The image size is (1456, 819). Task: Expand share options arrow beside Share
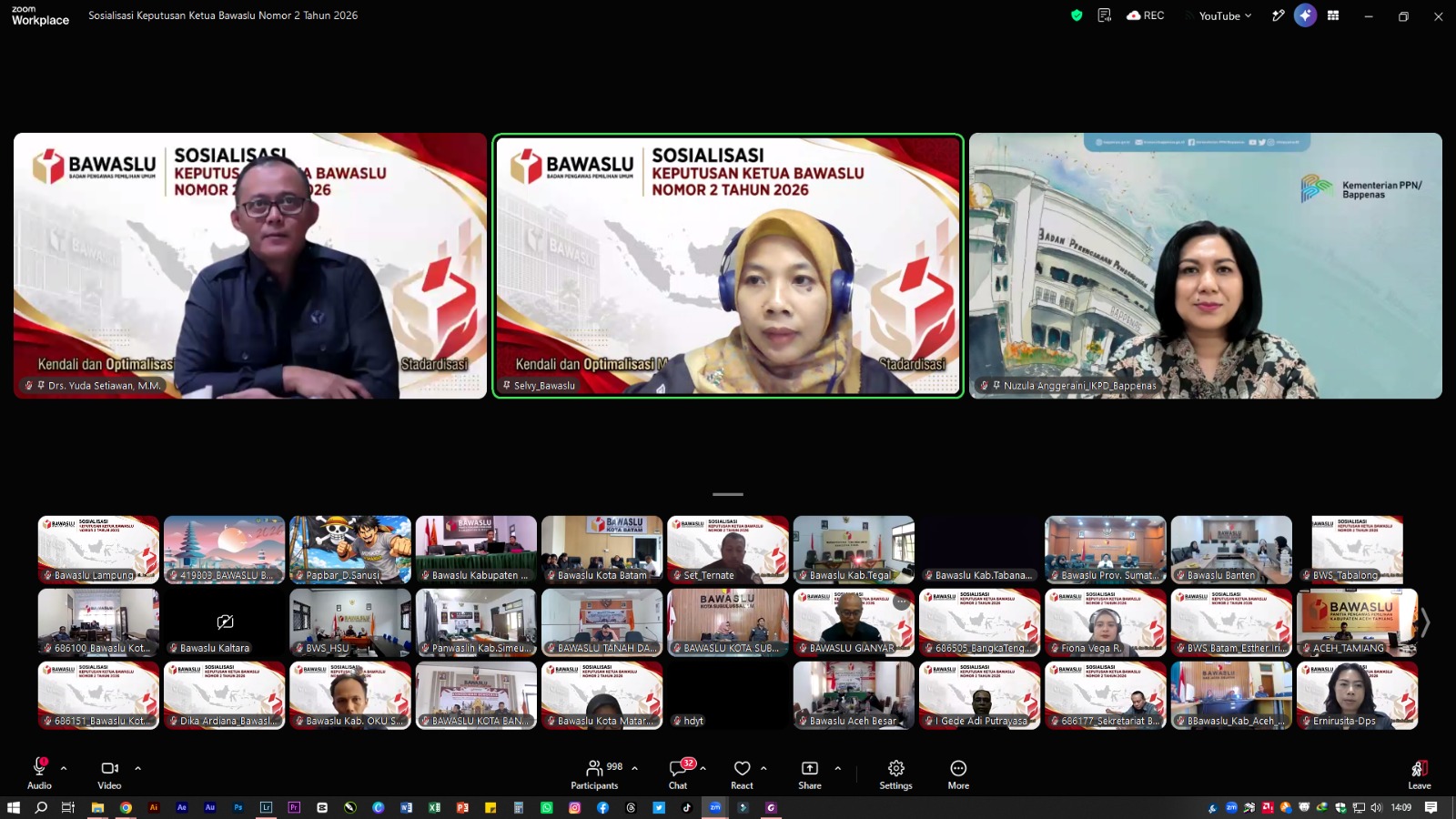[x=837, y=768]
